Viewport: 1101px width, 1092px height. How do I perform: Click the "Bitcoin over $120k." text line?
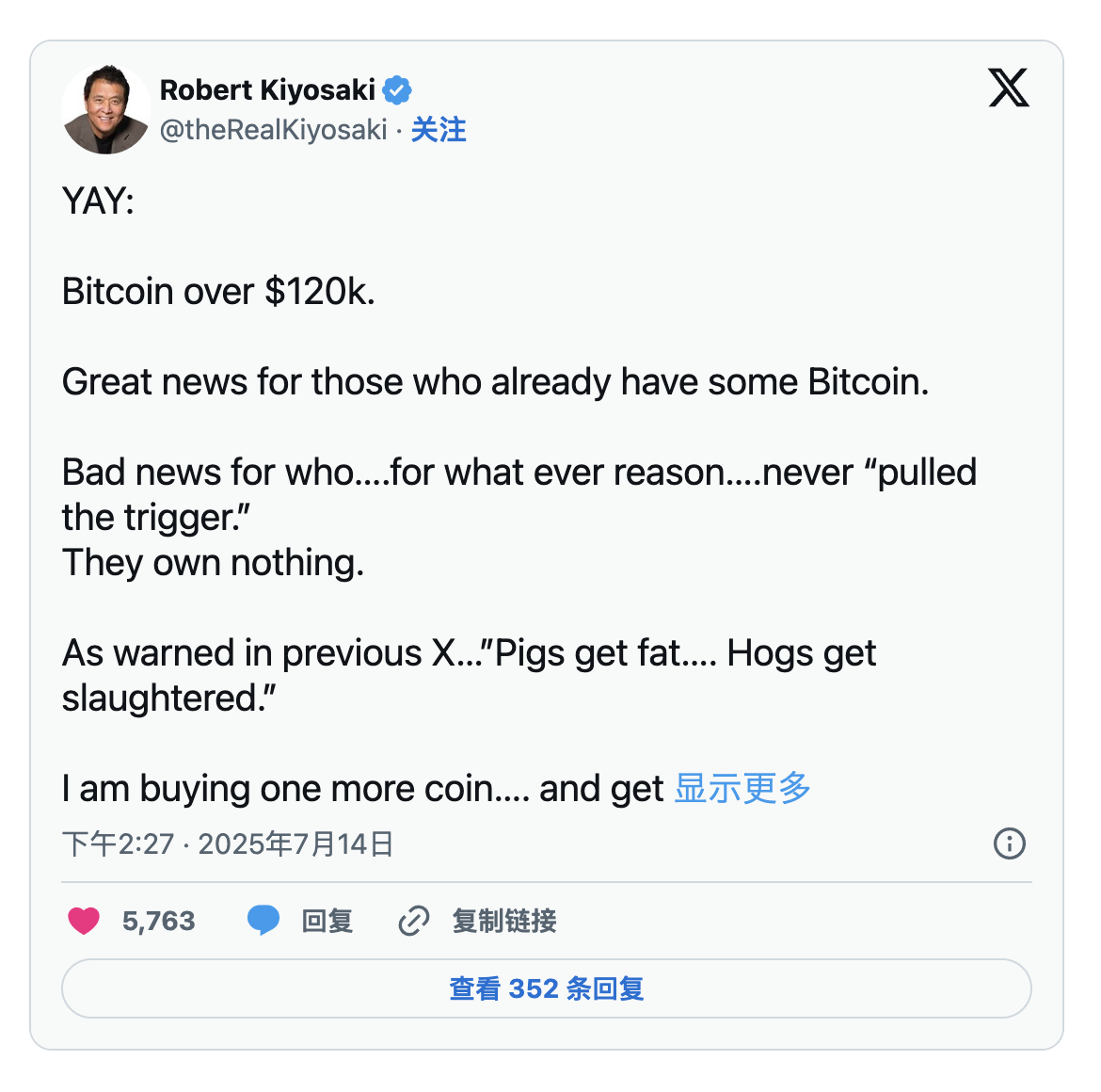[218, 292]
